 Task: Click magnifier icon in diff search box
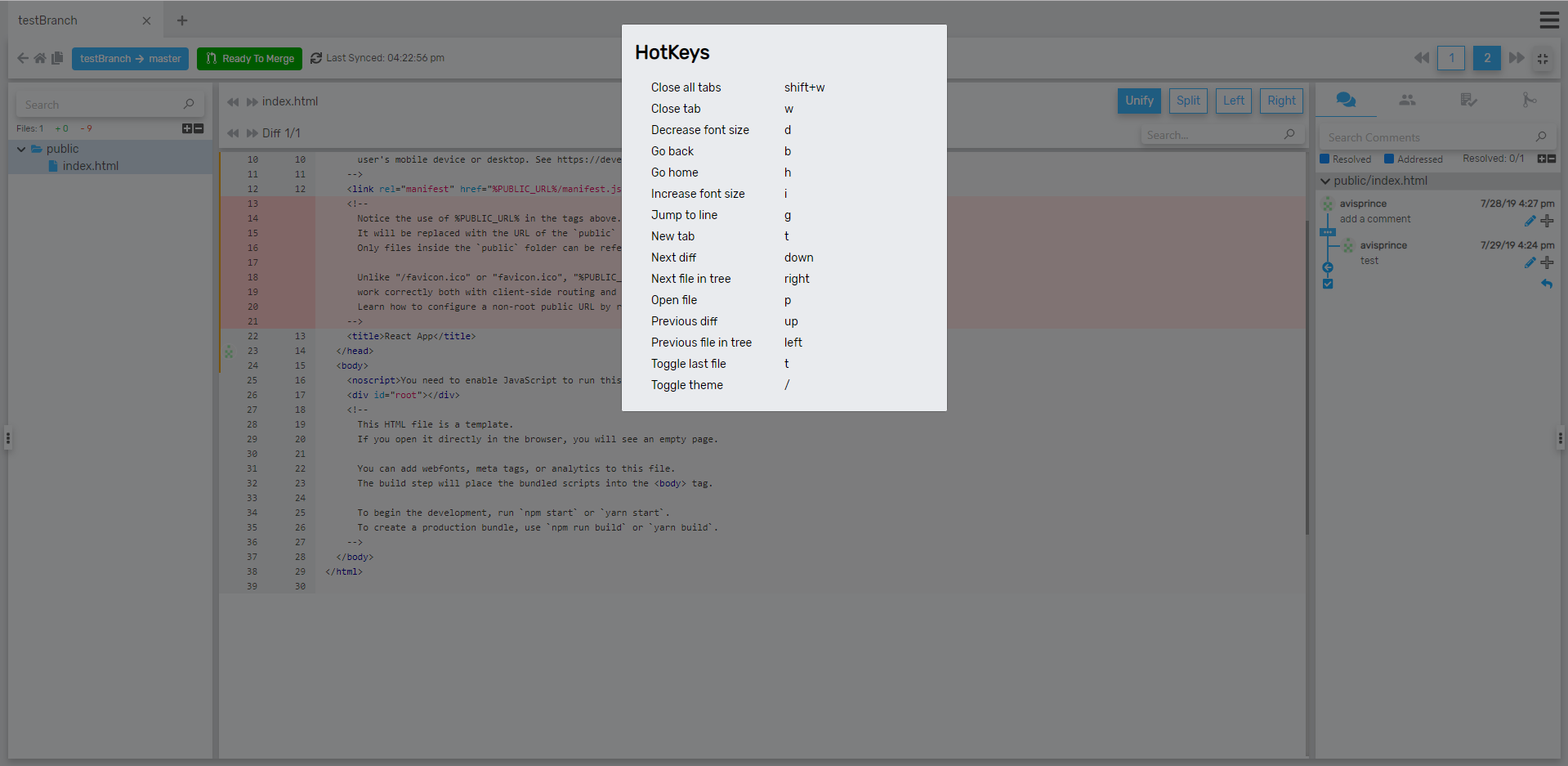[1289, 134]
